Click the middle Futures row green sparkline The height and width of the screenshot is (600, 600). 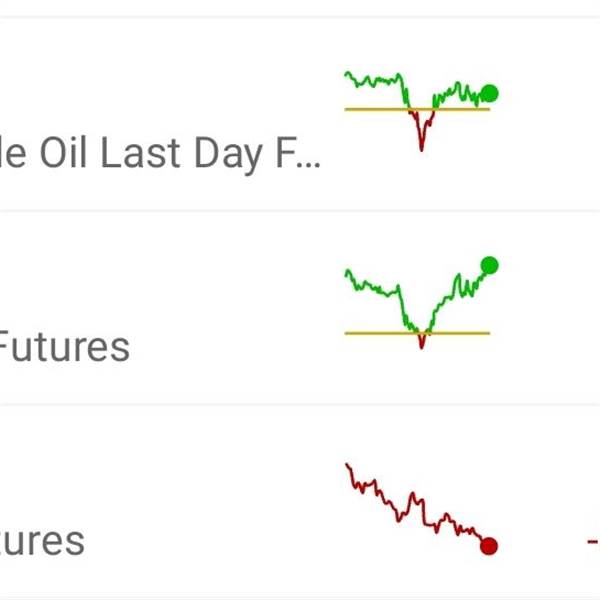pyautogui.click(x=421, y=303)
